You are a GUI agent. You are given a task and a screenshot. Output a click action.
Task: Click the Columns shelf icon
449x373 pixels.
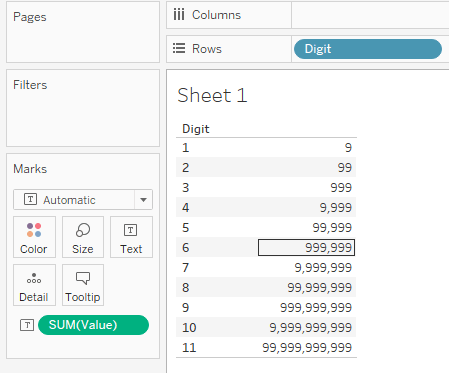coord(179,15)
